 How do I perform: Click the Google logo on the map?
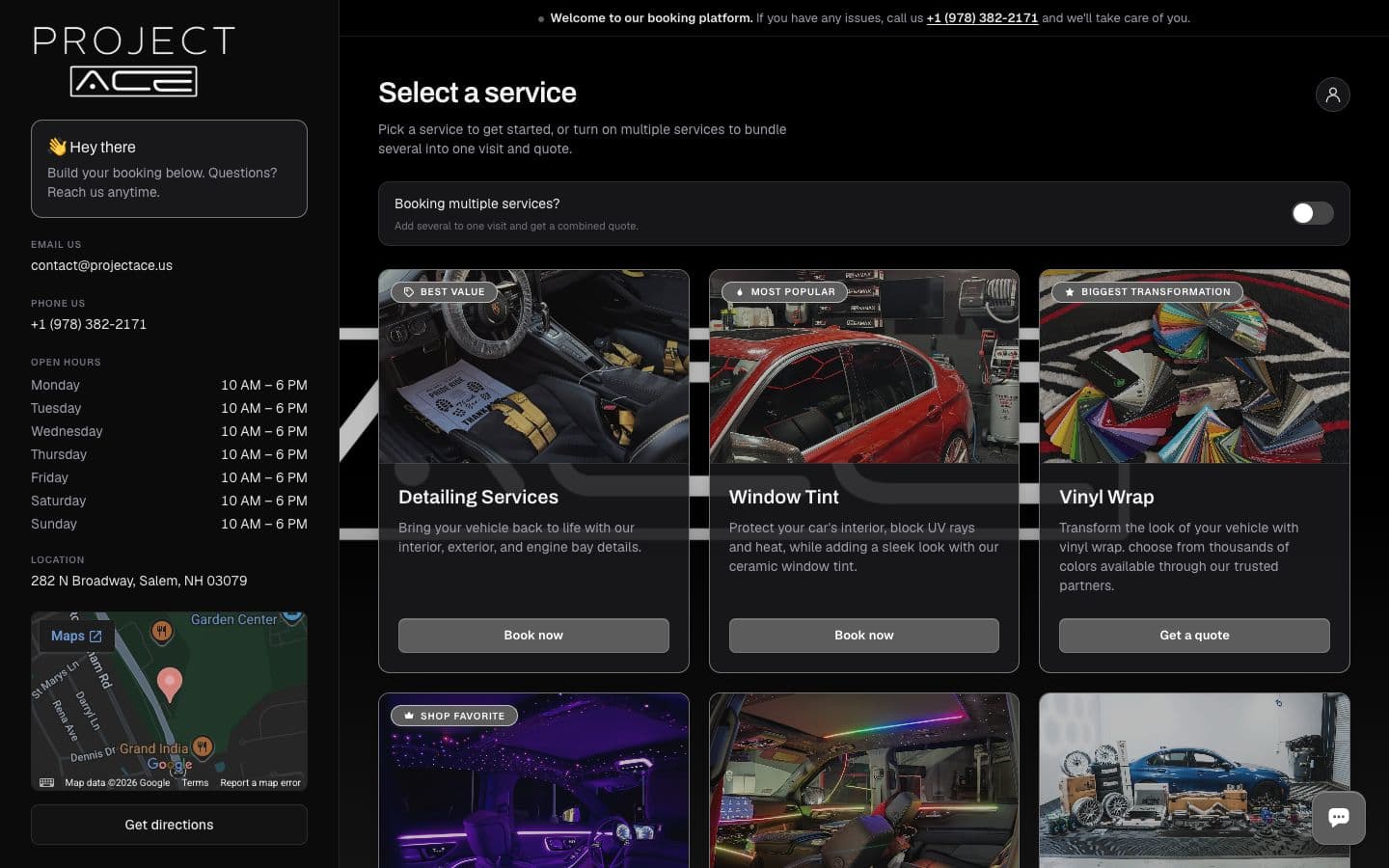tap(170, 764)
